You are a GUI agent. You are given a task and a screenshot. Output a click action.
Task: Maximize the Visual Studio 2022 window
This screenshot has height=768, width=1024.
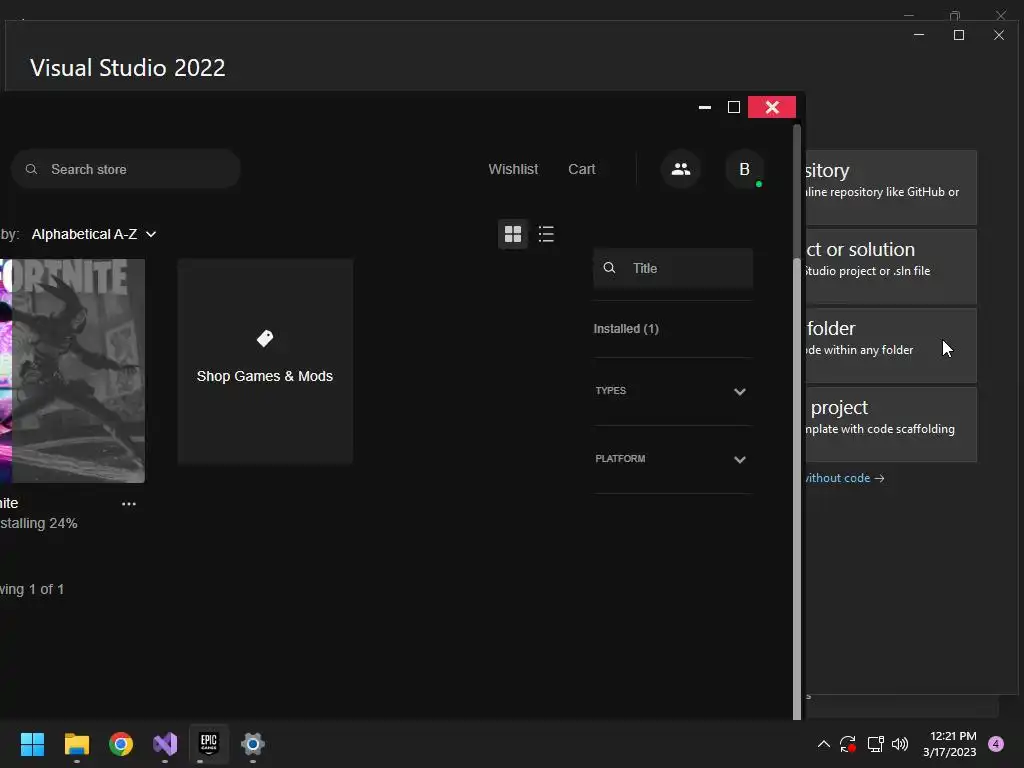pos(959,35)
